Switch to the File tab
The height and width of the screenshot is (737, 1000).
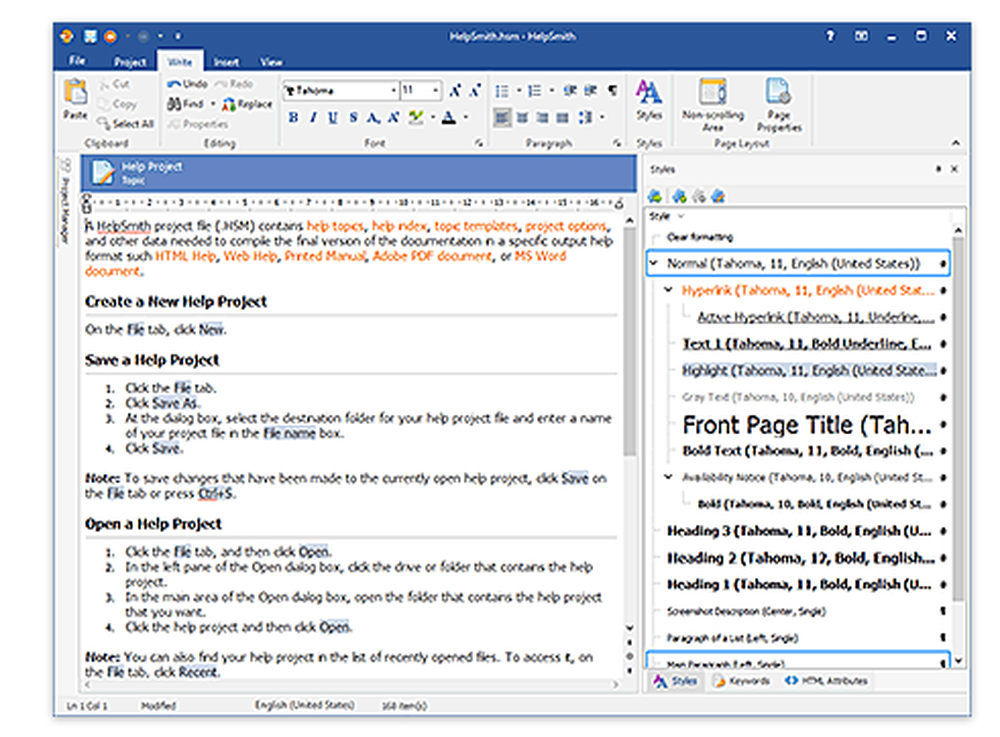(77, 61)
